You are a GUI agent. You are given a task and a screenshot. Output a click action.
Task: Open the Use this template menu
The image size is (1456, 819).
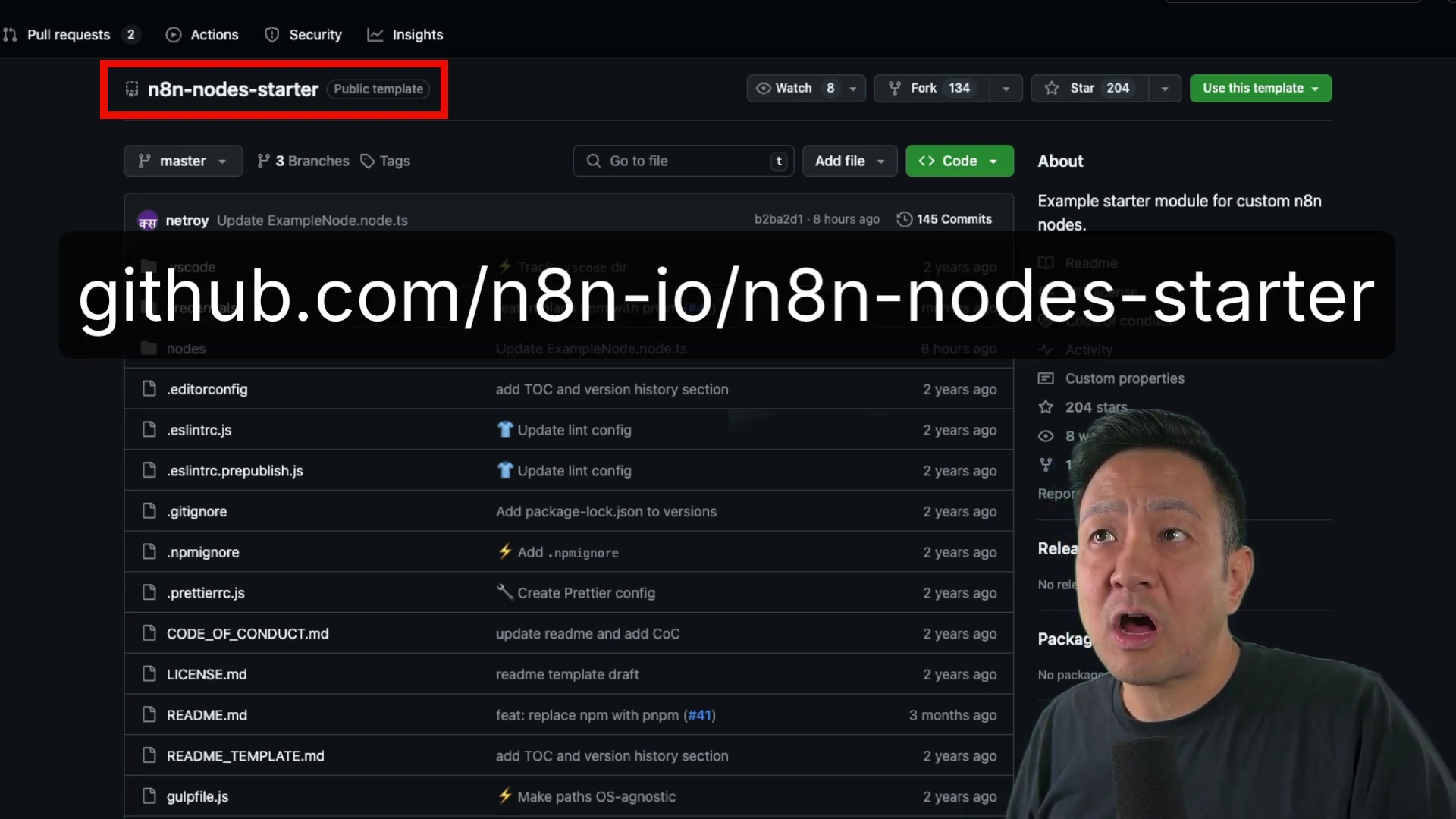pos(1260,88)
